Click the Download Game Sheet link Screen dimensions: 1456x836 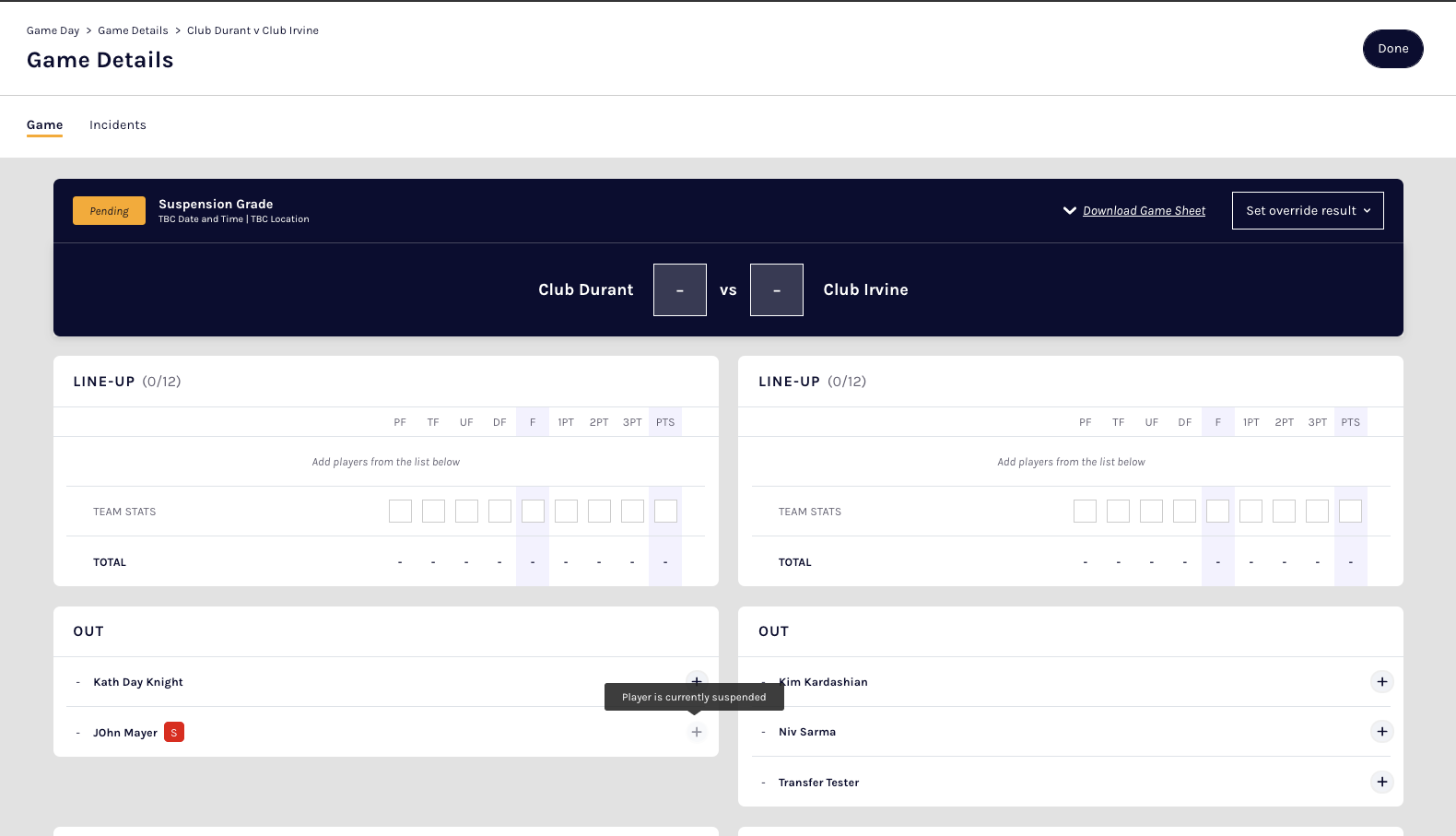click(x=1144, y=211)
